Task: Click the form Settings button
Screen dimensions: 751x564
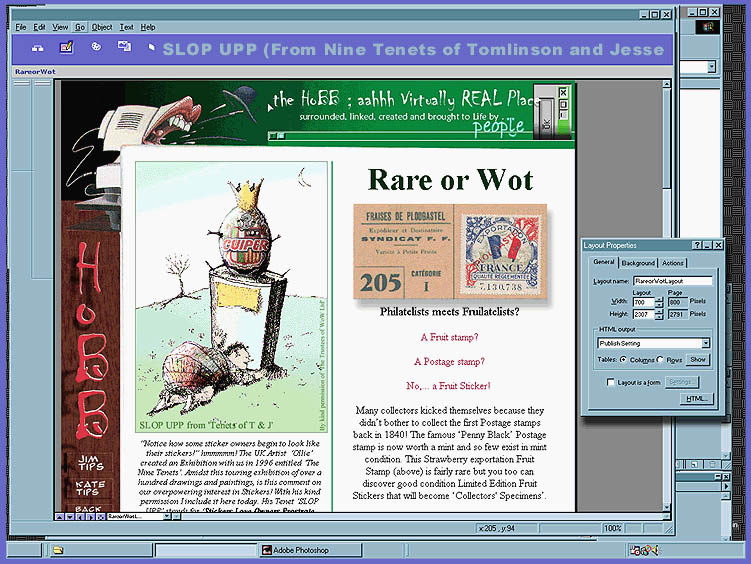Action: (681, 382)
